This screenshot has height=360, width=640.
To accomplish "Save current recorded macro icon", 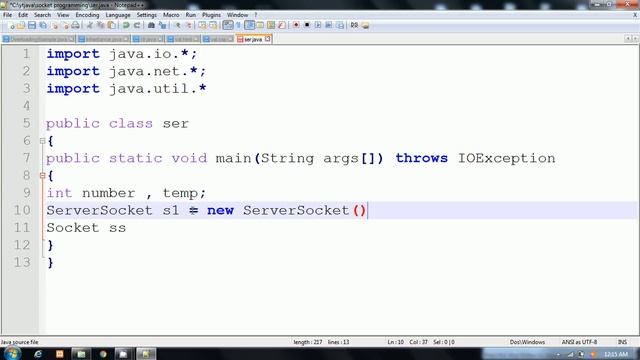I will (340, 25).
